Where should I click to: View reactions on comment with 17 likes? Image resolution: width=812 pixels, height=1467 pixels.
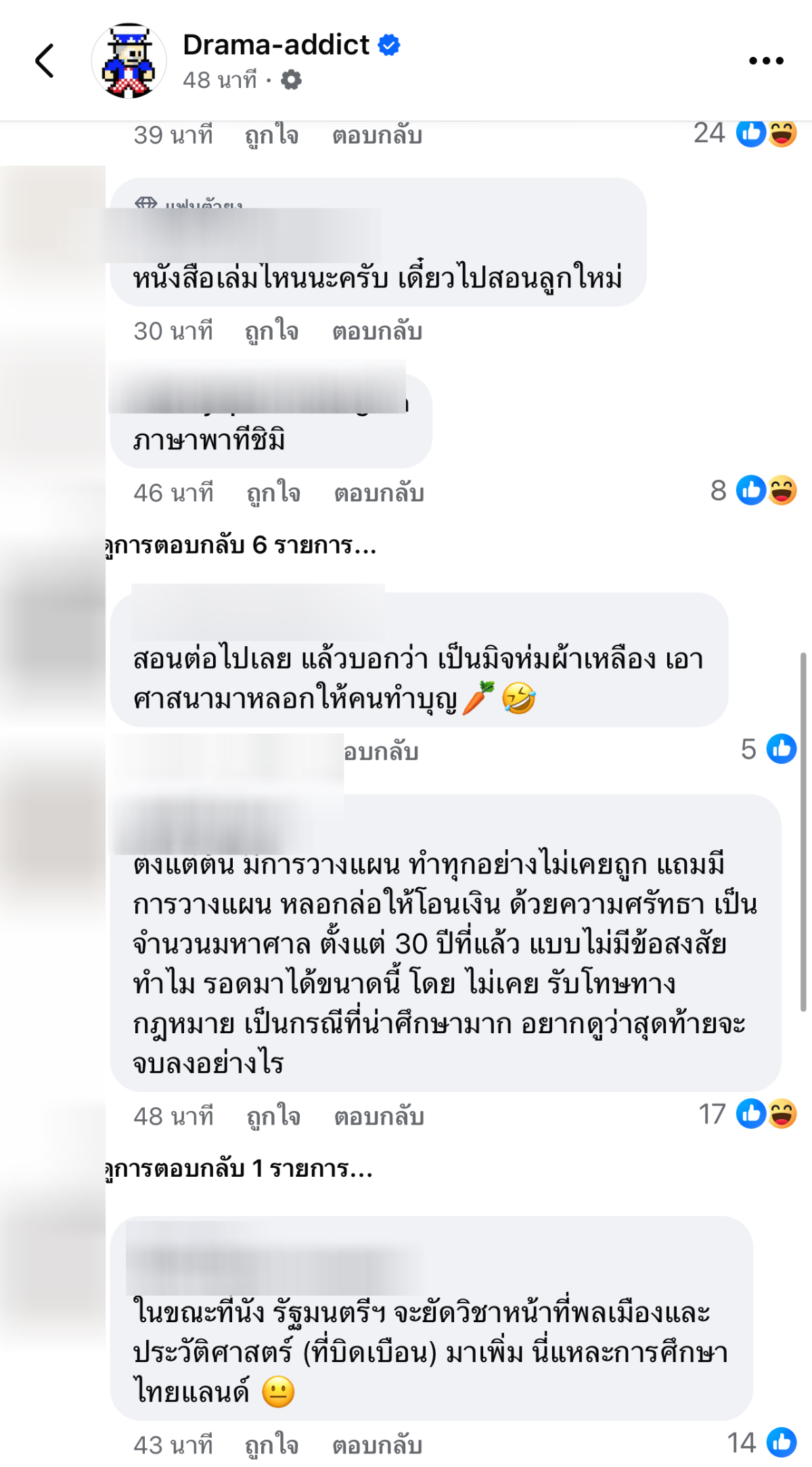[x=748, y=1114]
